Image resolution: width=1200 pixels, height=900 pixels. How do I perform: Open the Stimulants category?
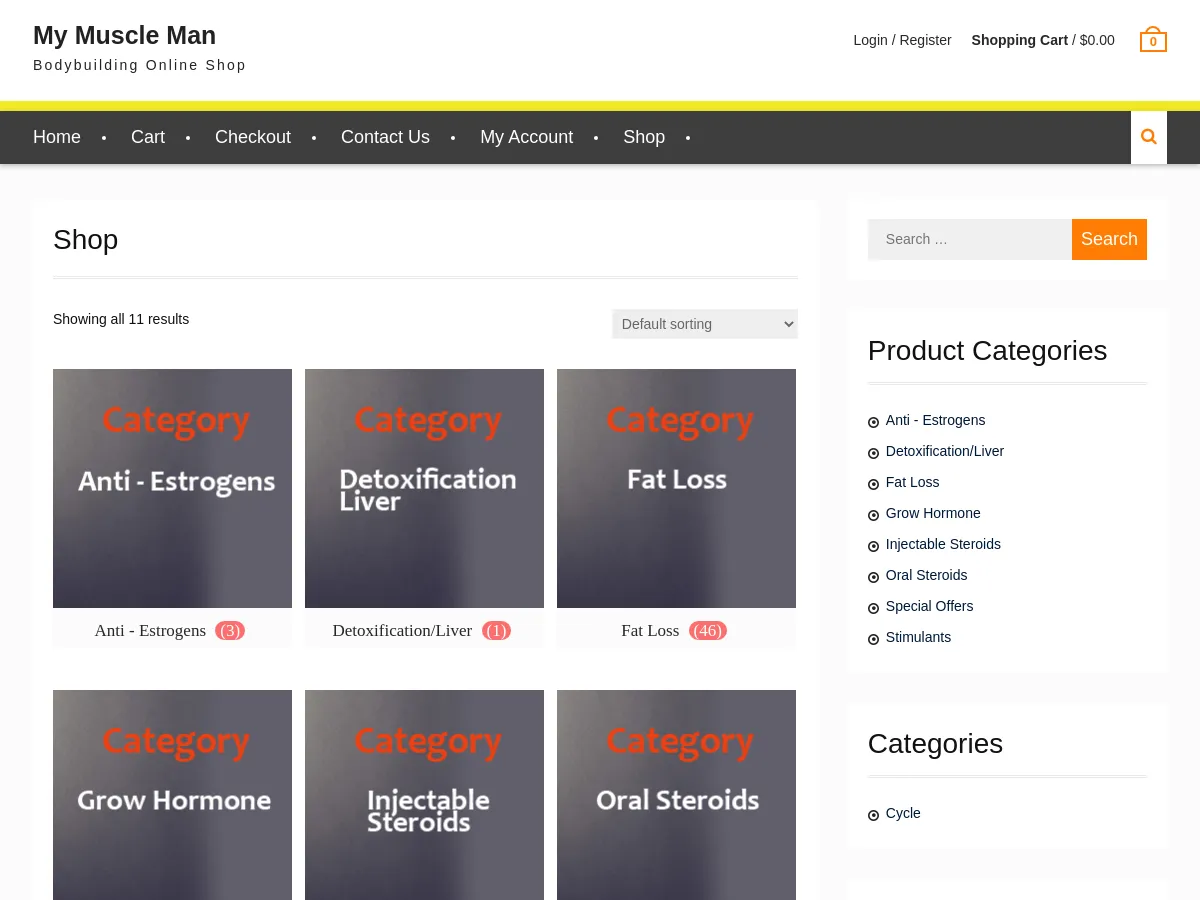[918, 637]
